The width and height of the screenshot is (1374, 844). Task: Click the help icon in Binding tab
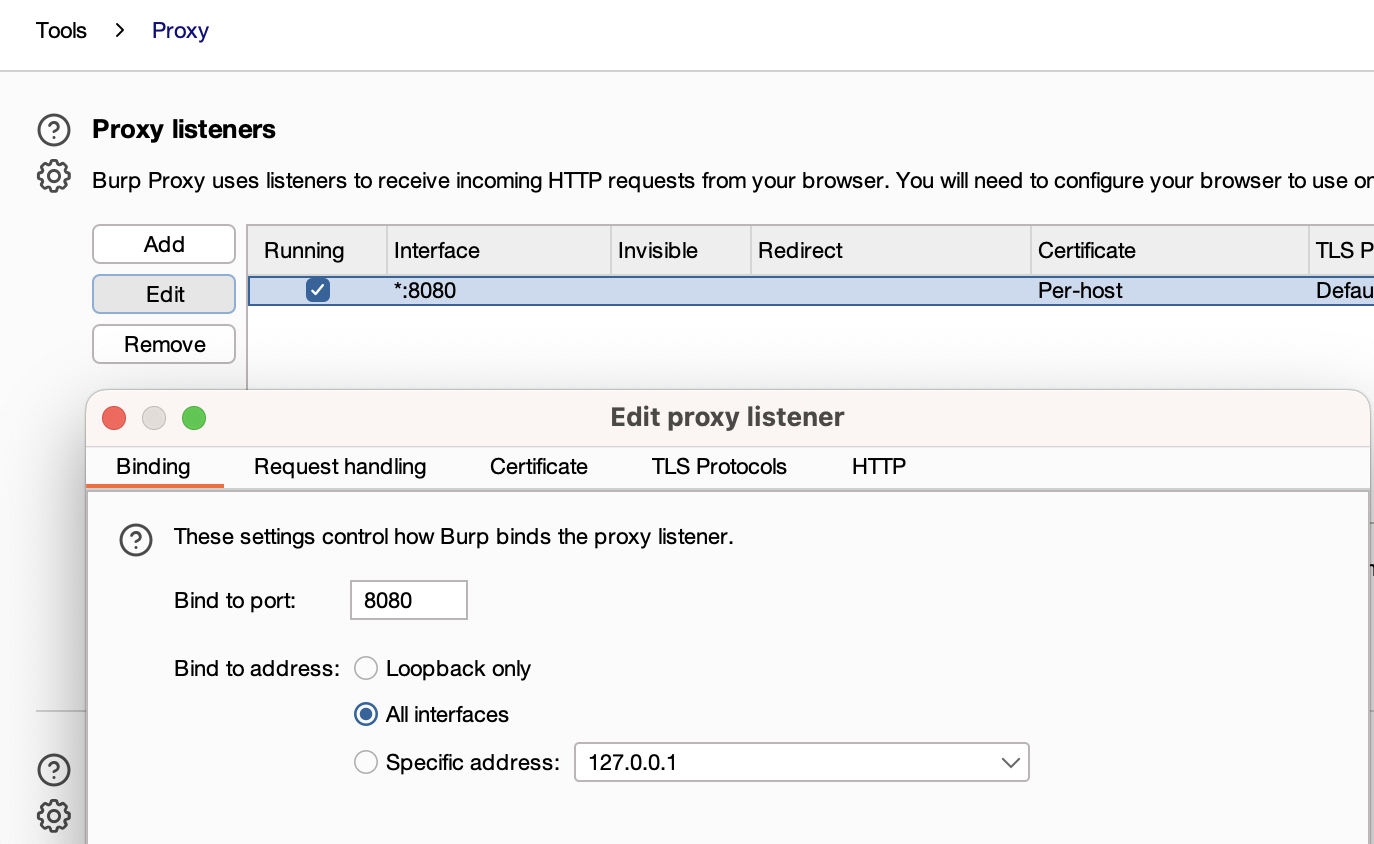pyautogui.click(x=136, y=540)
